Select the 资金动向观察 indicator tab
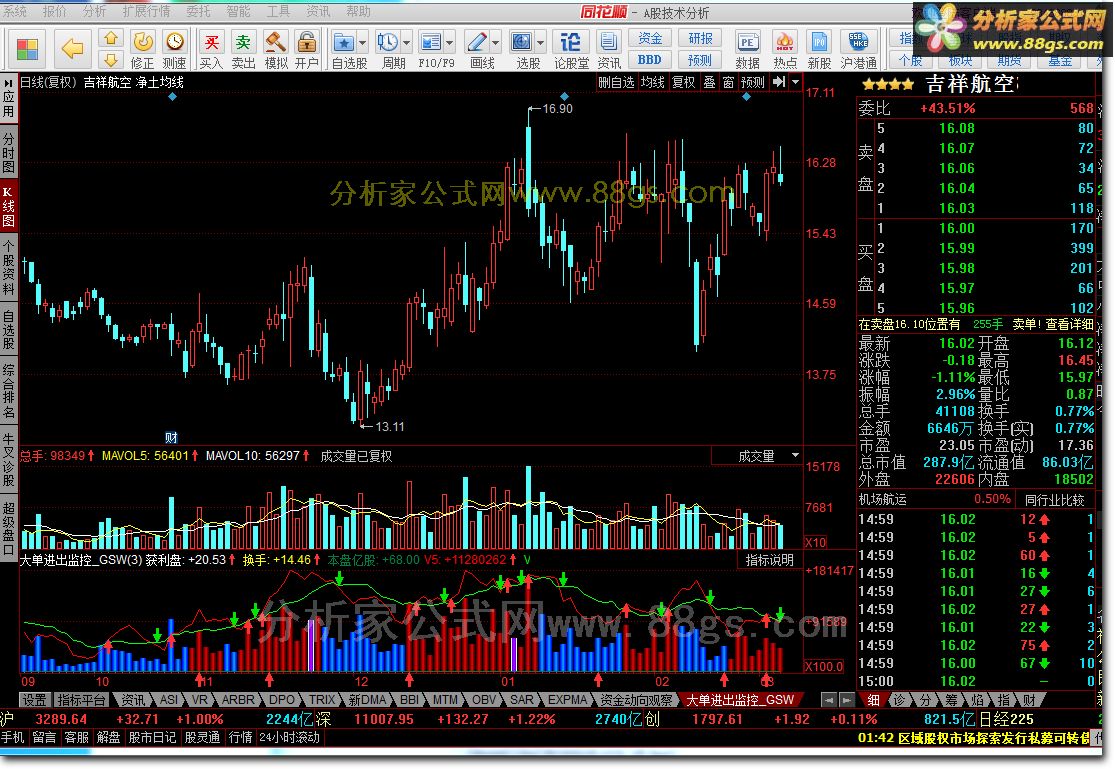Image resolution: width=1115 pixels, height=769 pixels. tap(636, 700)
